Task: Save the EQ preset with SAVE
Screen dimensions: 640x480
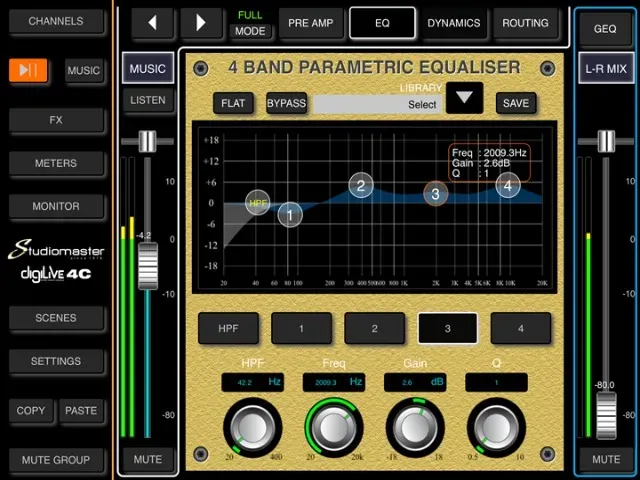Action: [x=516, y=103]
